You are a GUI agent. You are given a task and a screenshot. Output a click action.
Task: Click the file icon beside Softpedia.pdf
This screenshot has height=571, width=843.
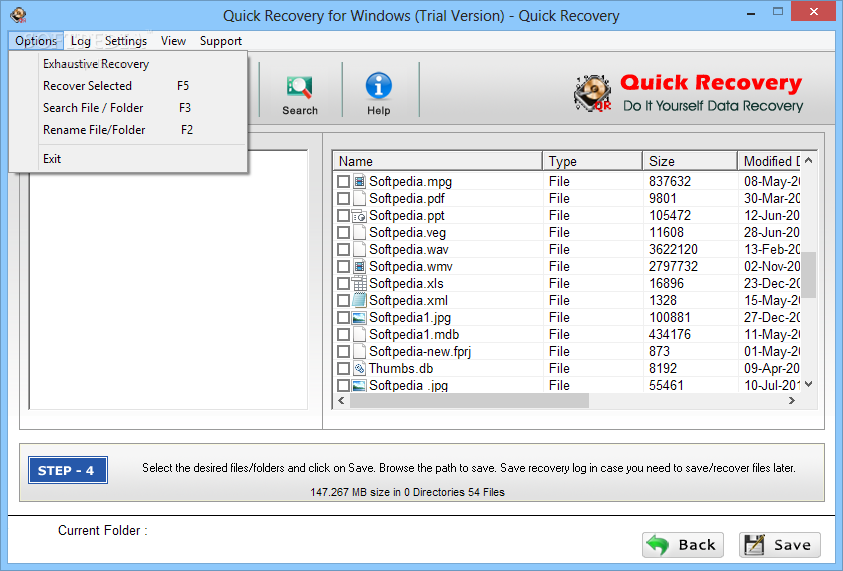[360, 198]
